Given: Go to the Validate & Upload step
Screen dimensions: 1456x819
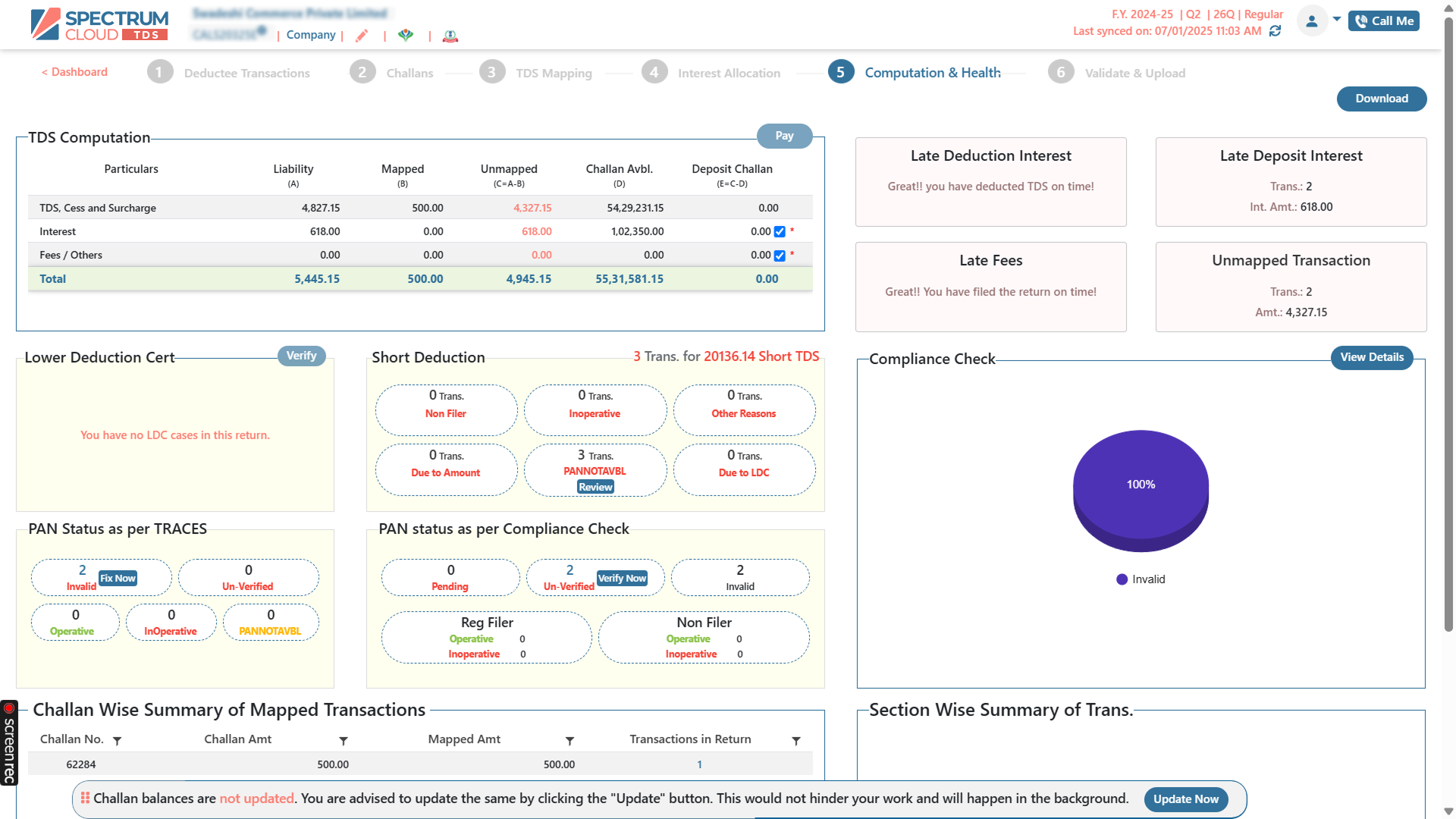Looking at the screenshot, I should (x=1134, y=72).
